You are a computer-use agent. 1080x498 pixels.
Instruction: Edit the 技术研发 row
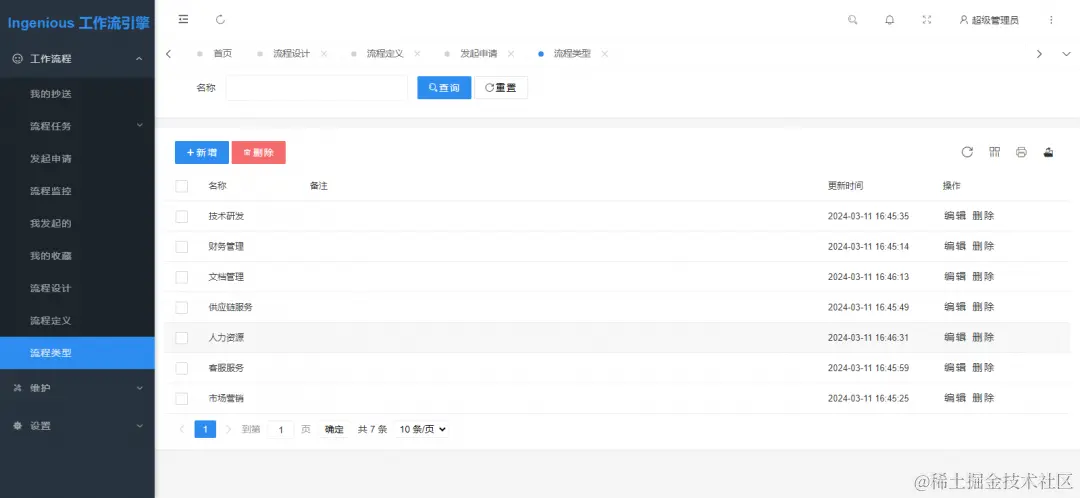(x=955, y=216)
